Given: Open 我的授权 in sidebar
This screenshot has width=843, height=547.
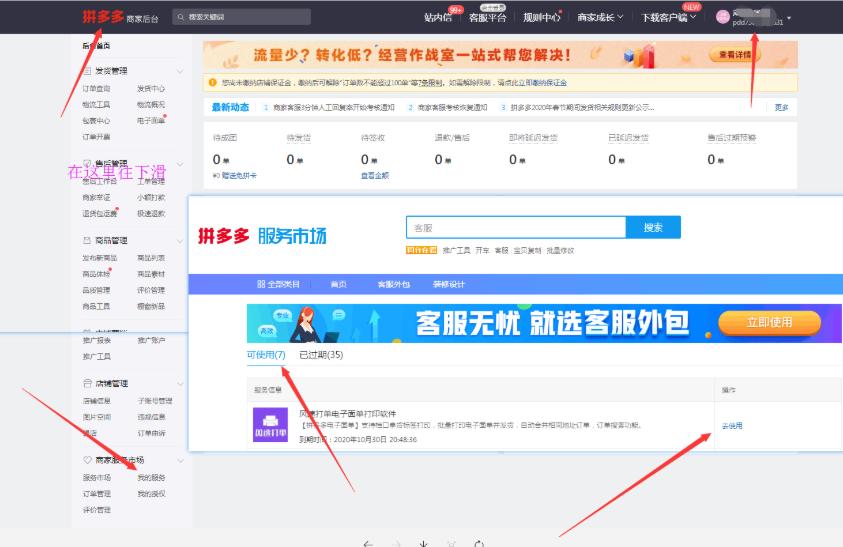Looking at the screenshot, I should click(x=151, y=494).
